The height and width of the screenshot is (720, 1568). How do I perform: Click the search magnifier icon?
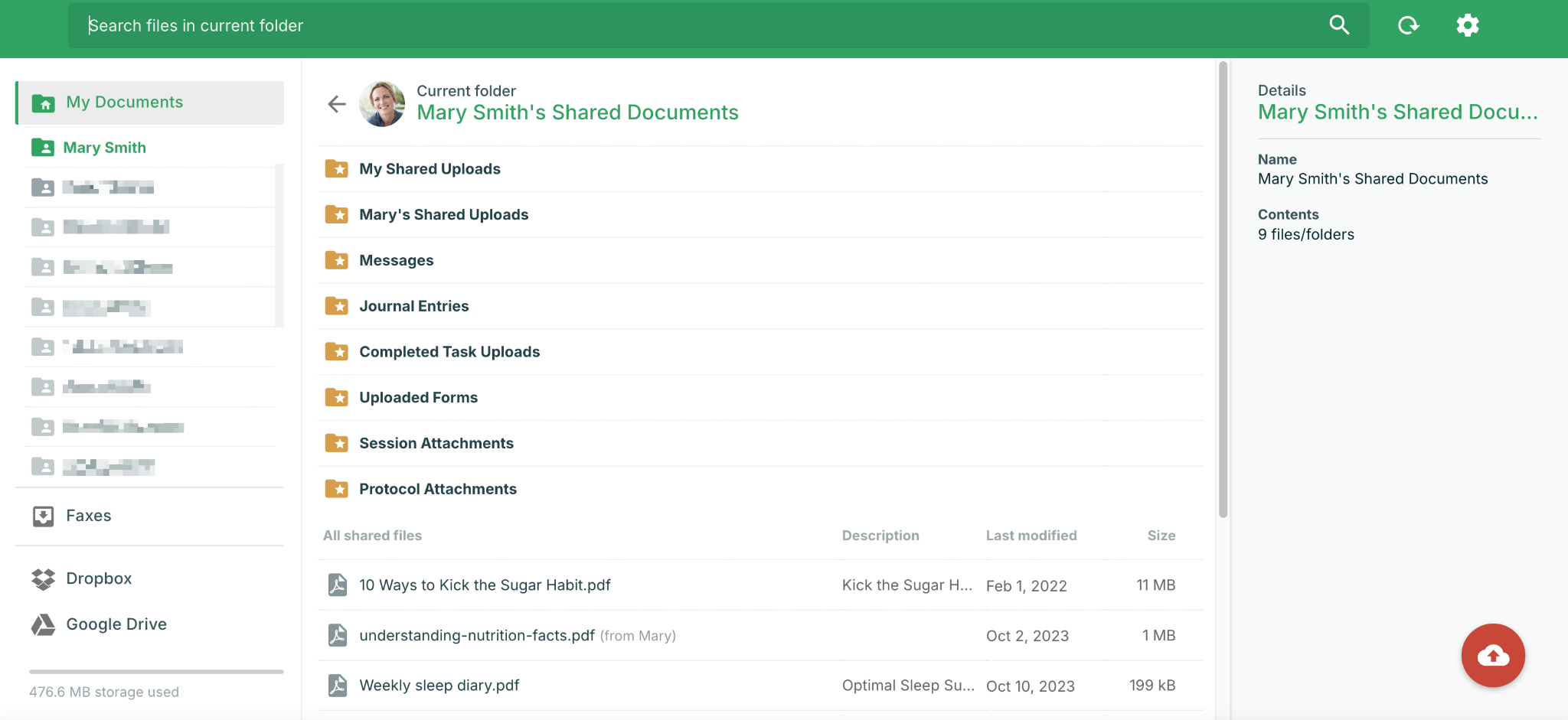1339,25
